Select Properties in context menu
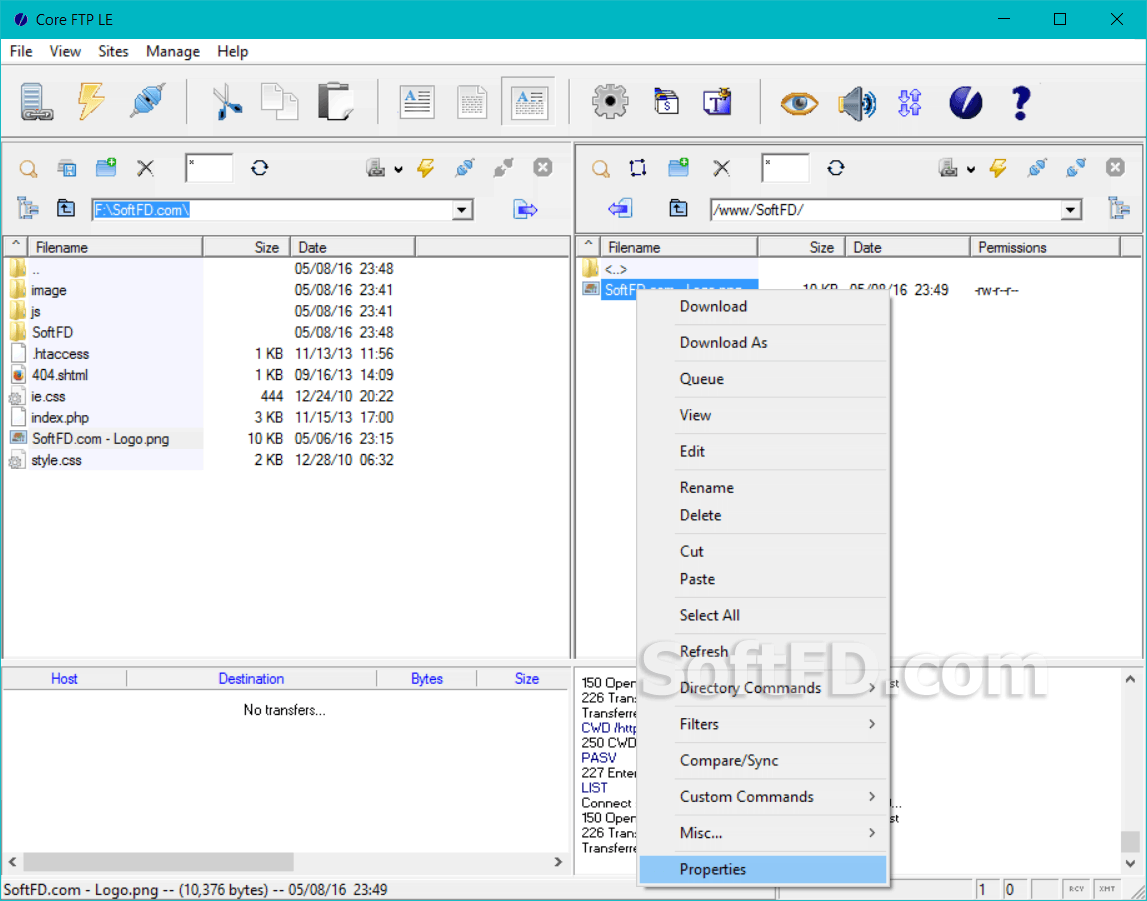Viewport: 1147px width, 901px height. pyautogui.click(x=763, y=869)
